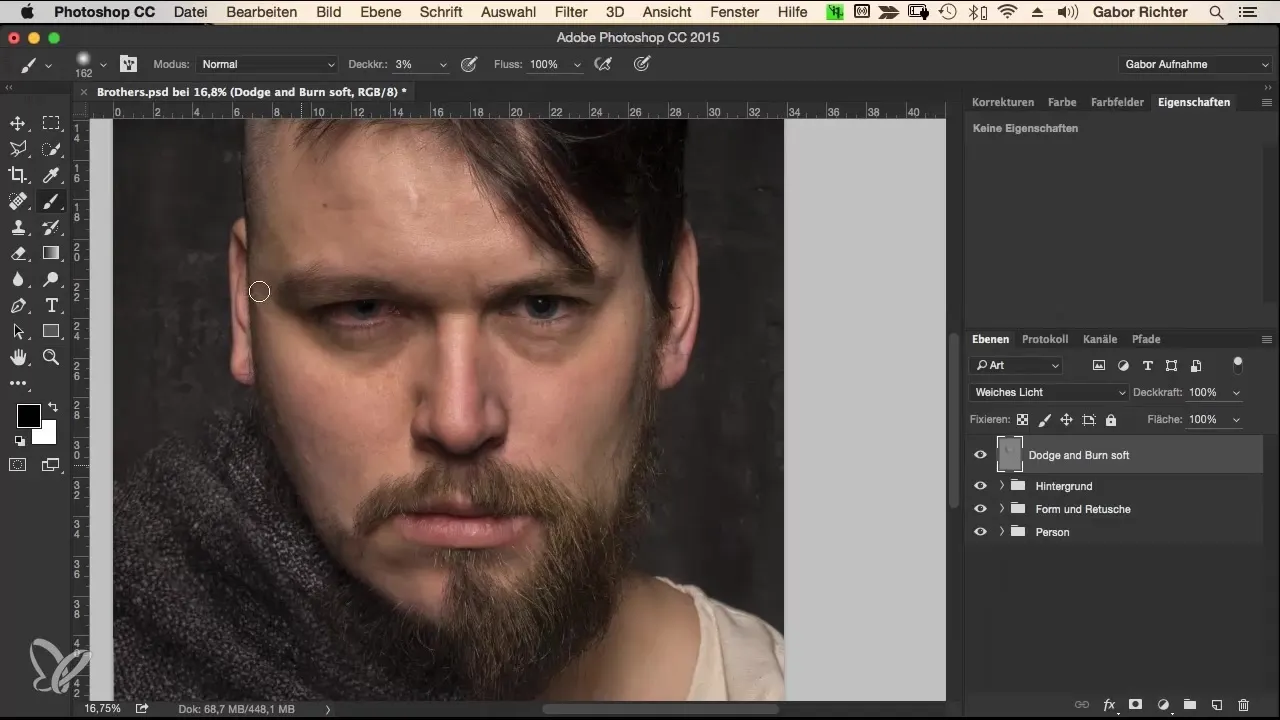This screenshot has width=1280, height=720.
Task: Add a layer mask
Action: point(1136,704)
